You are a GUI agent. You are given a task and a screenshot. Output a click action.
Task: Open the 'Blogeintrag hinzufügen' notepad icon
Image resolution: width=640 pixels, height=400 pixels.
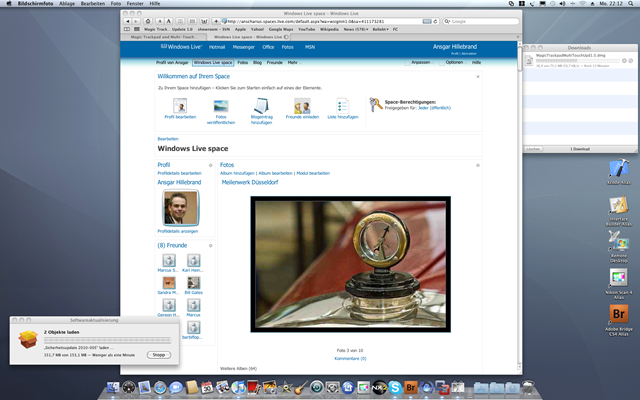click(261, 105)
